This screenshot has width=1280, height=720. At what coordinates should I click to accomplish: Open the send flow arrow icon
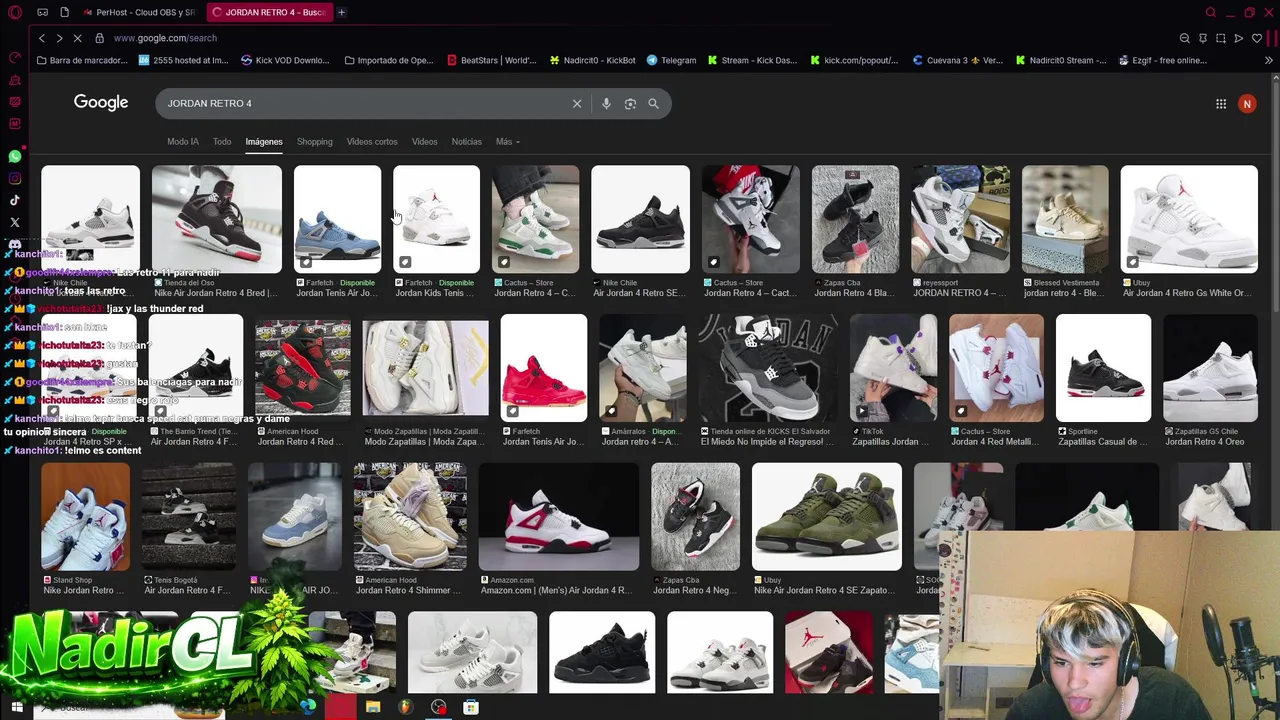pos(1239,38)
